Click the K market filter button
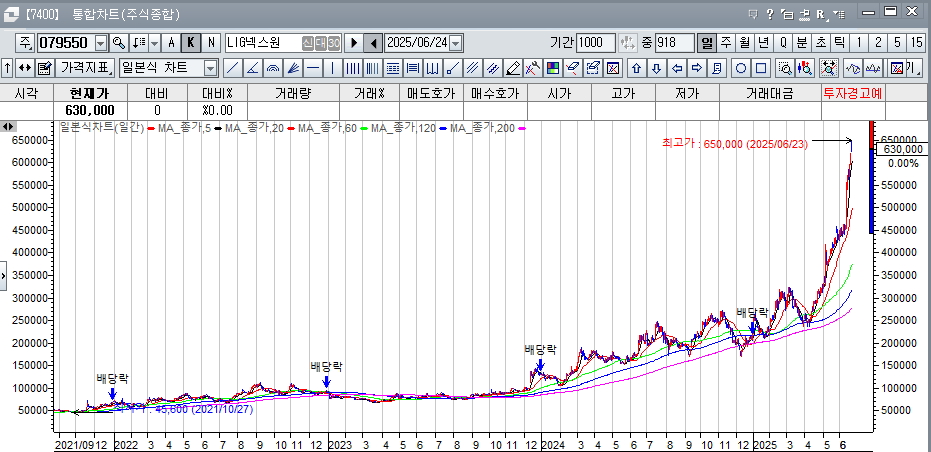This screenshot has width=931, height=452. pos(190,43)
